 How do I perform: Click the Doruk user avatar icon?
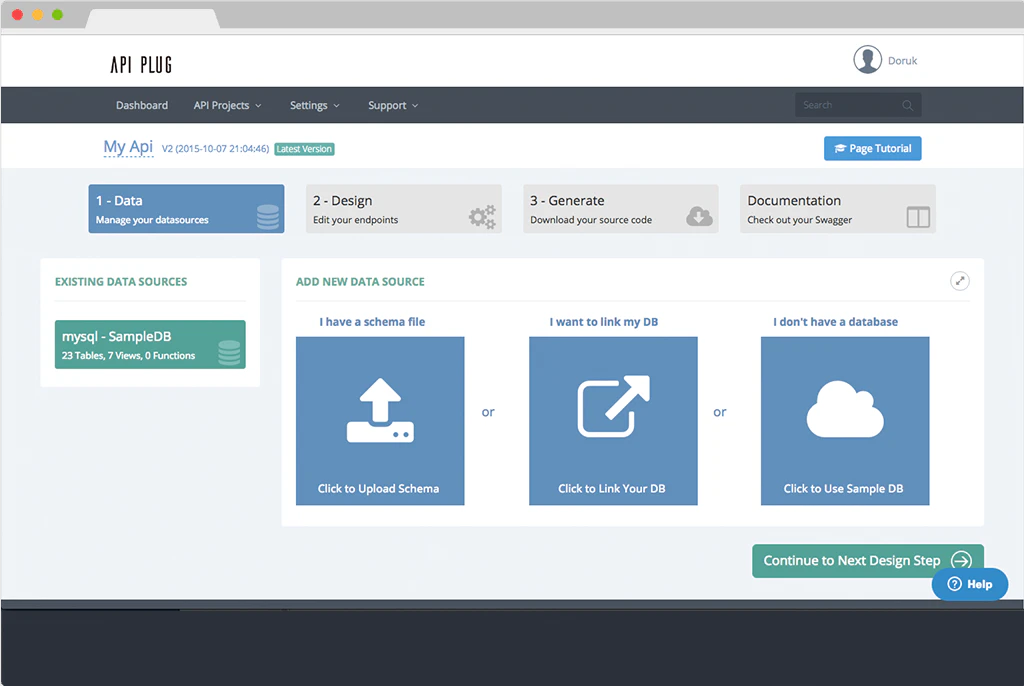(867, 60)
